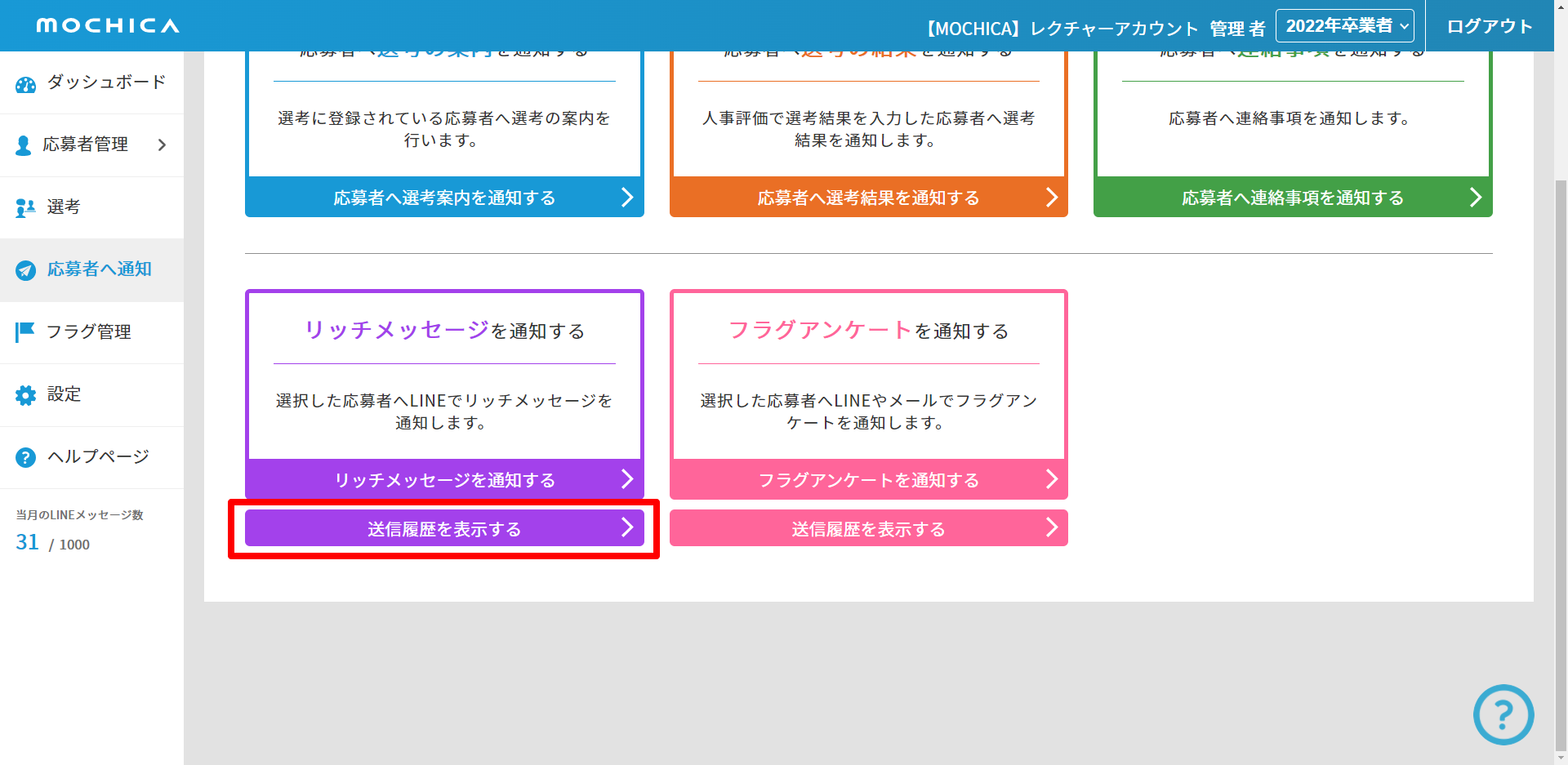Click the flag management flag icon
Screen dimensions: 1568x765
[25, 331]
